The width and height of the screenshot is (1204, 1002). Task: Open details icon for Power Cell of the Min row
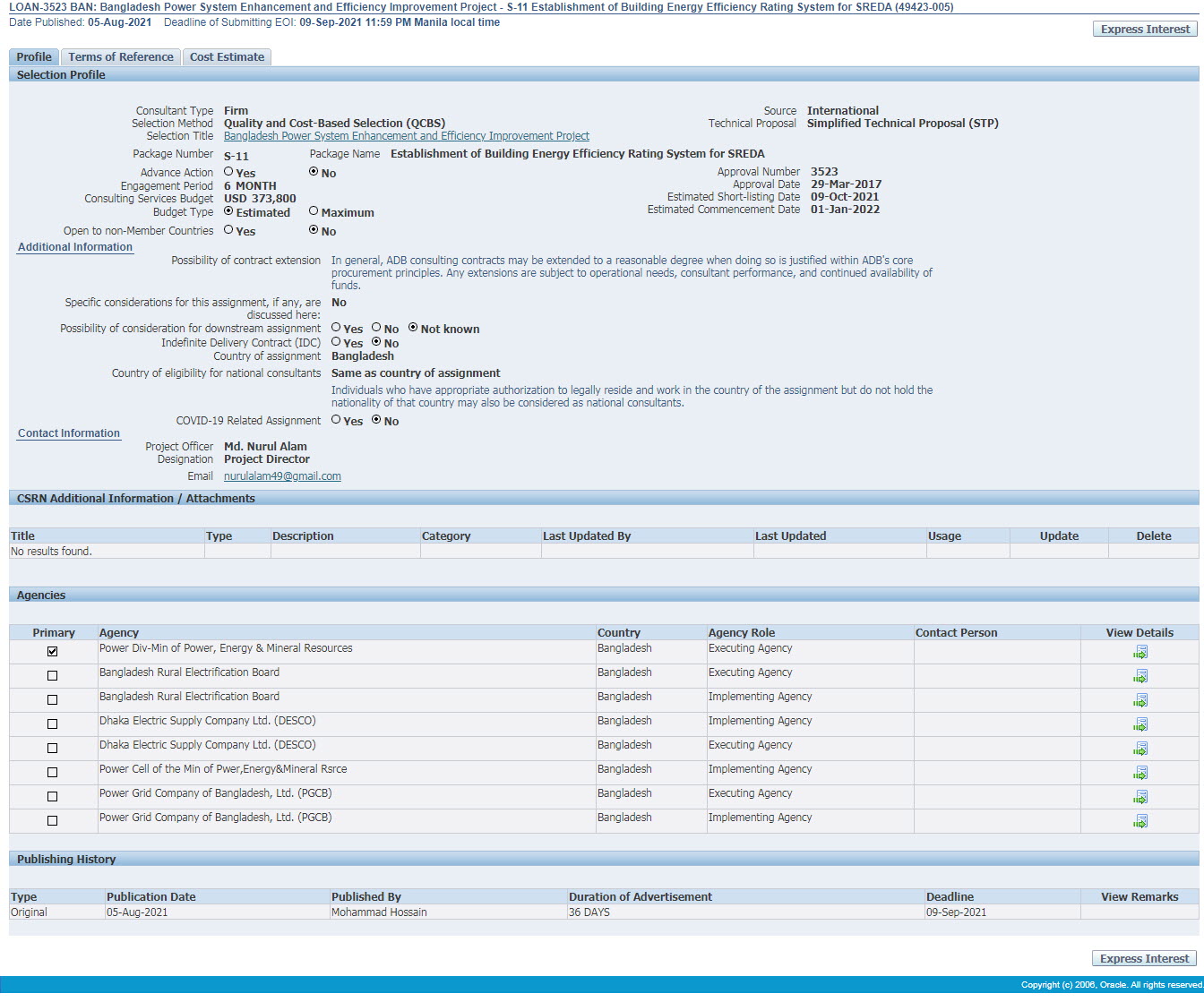coord(1139,773)
